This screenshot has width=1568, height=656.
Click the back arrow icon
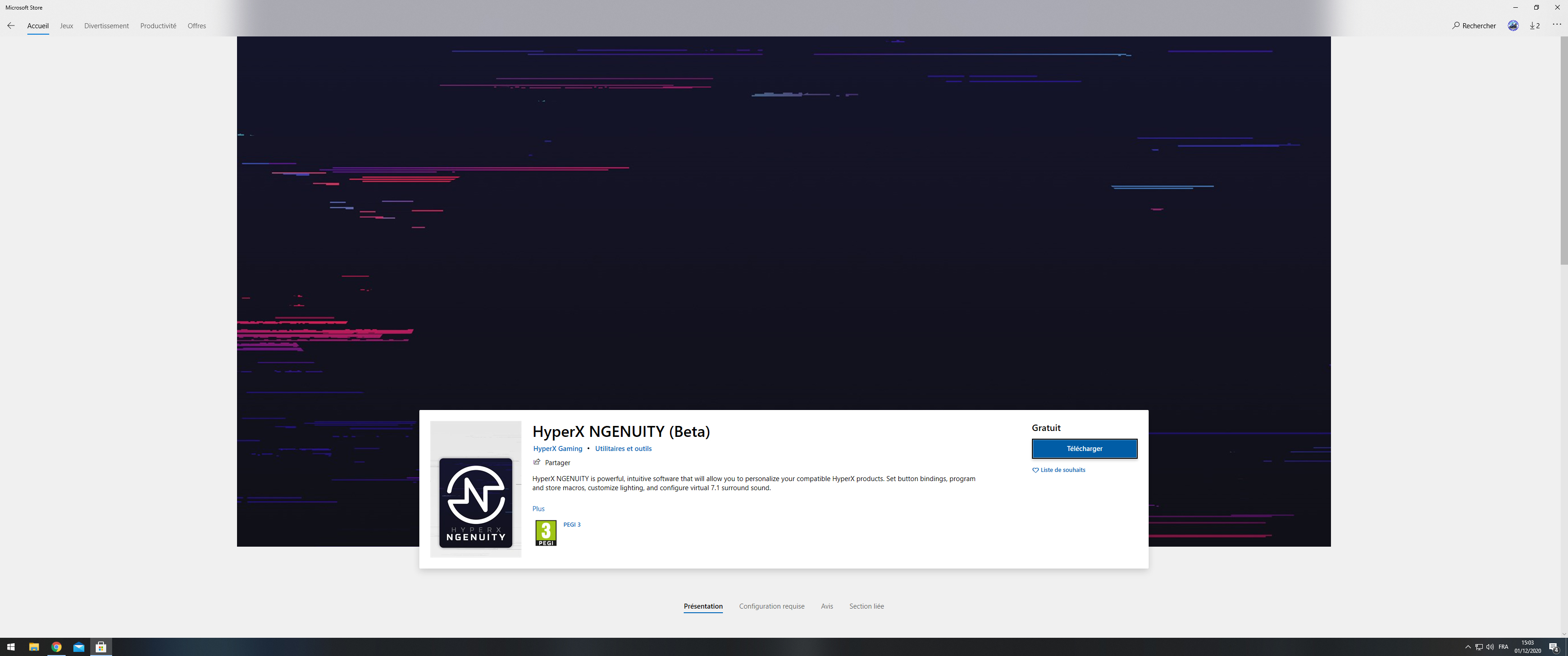click(x=11, y=26)
